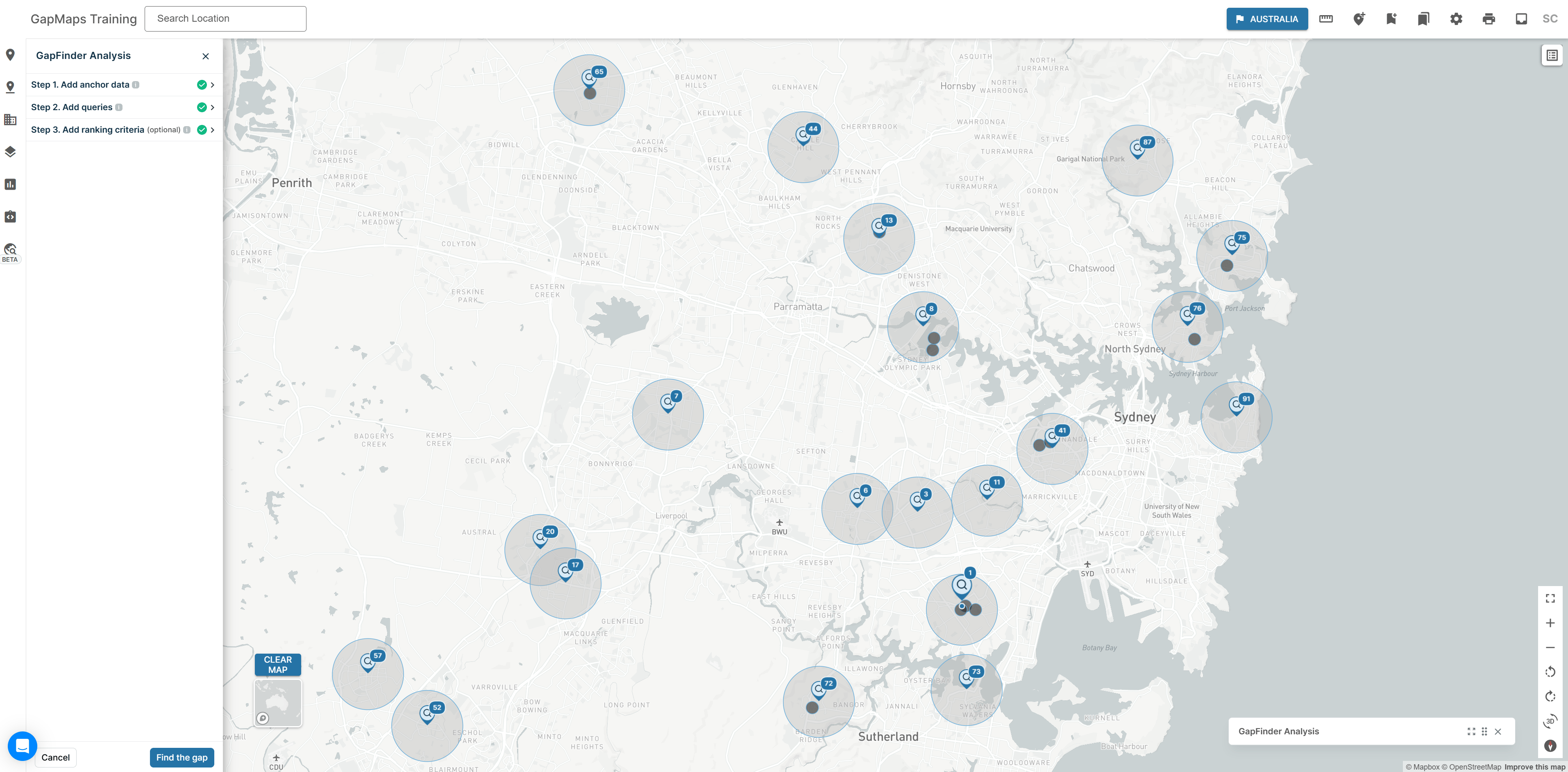Click the floating widget drag-handle dots
Viewport: 1568px width, 772px height.
click(1484, 731)
